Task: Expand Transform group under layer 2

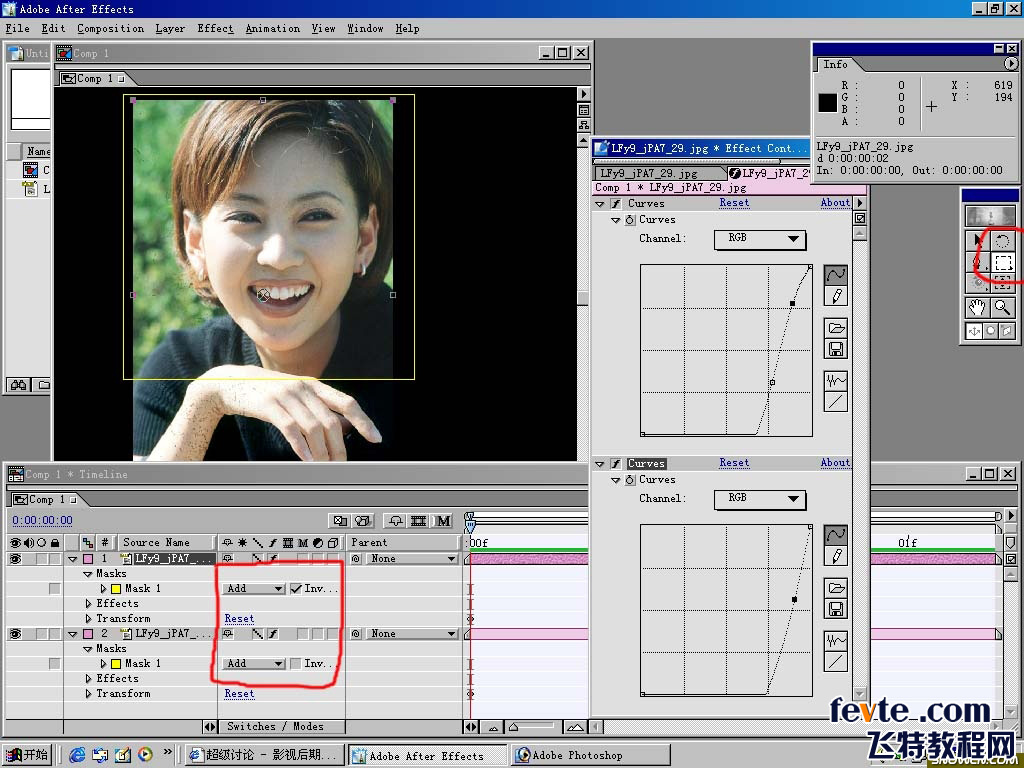Action: click(x=89, y=694)
